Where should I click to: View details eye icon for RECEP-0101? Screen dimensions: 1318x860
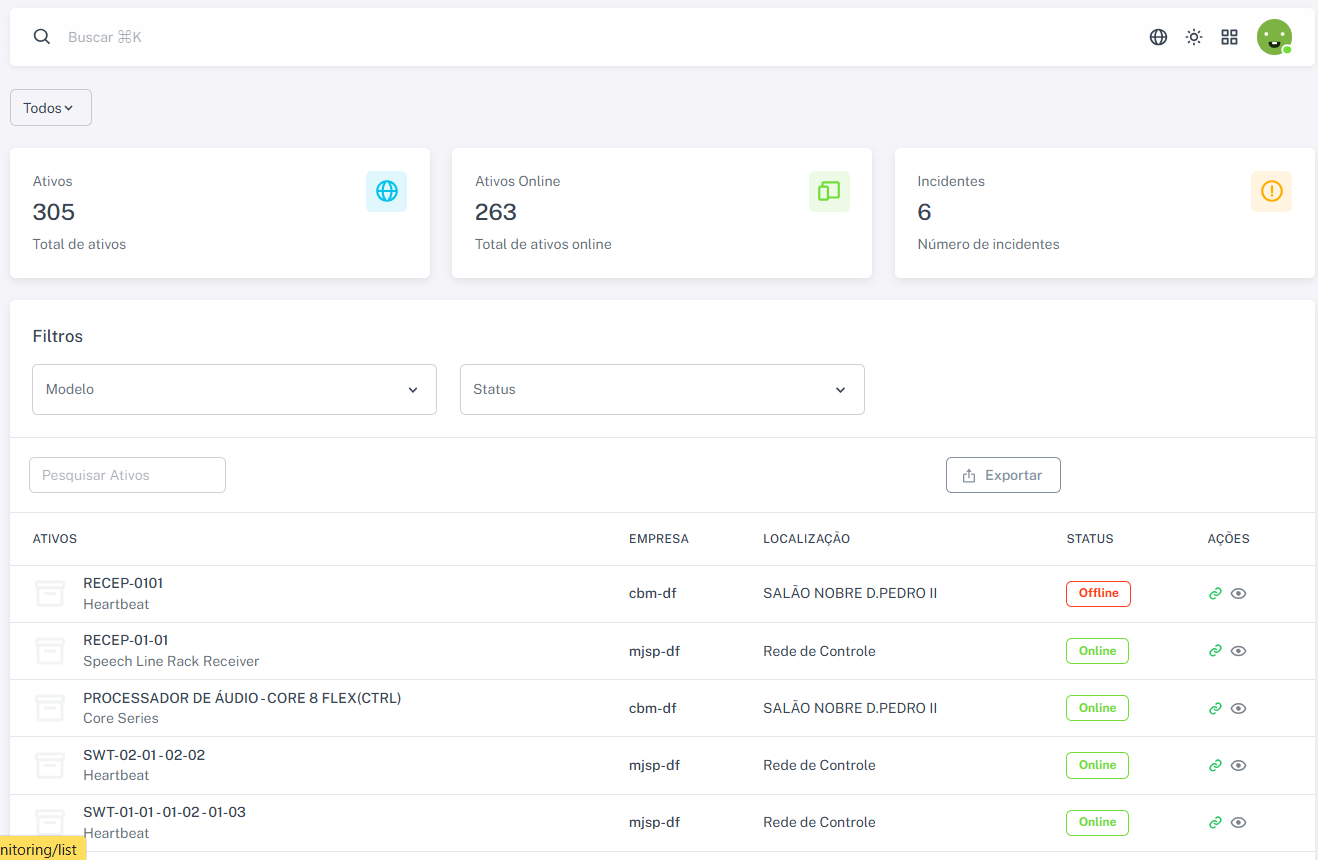coord(1238,594)
